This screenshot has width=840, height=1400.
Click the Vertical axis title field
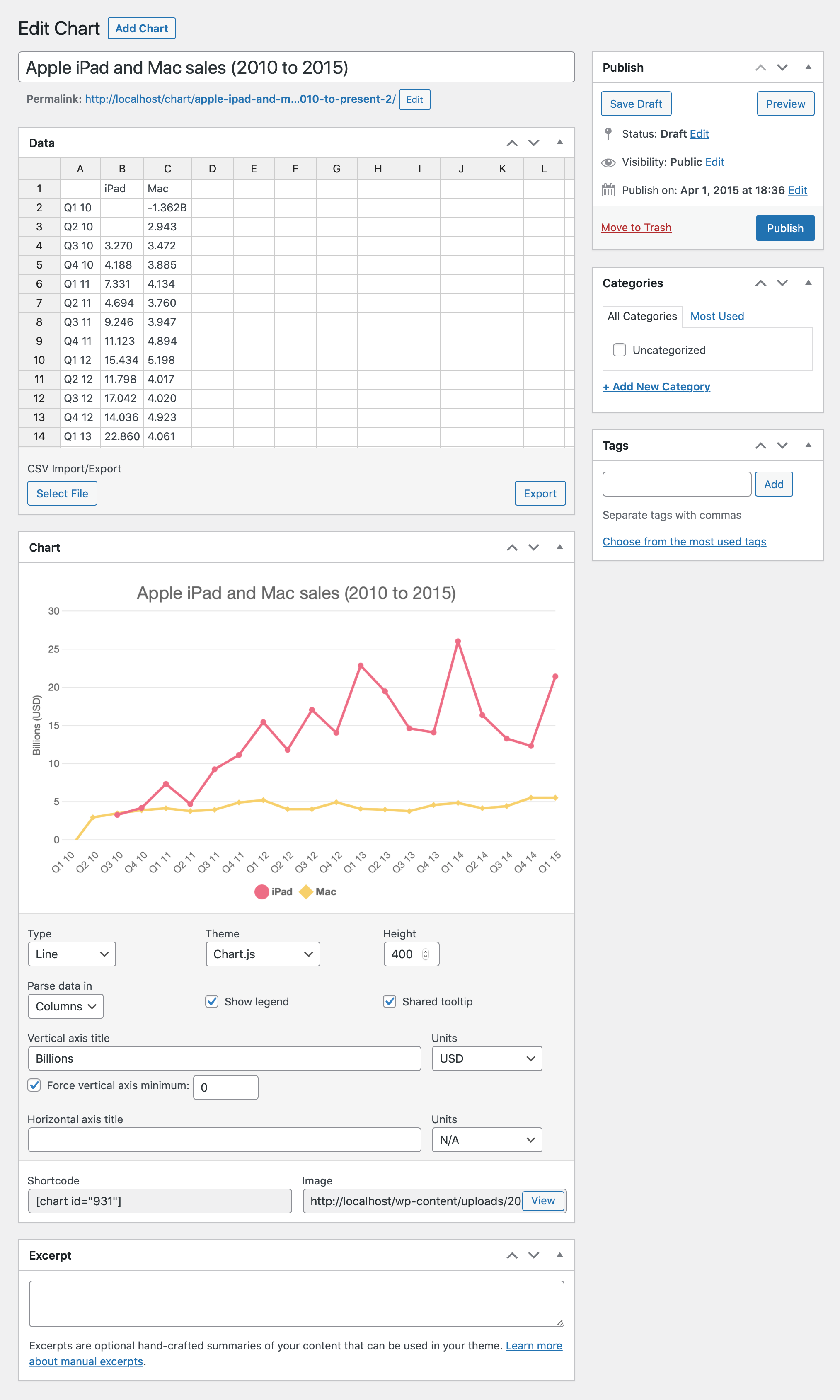(224, 1058)
